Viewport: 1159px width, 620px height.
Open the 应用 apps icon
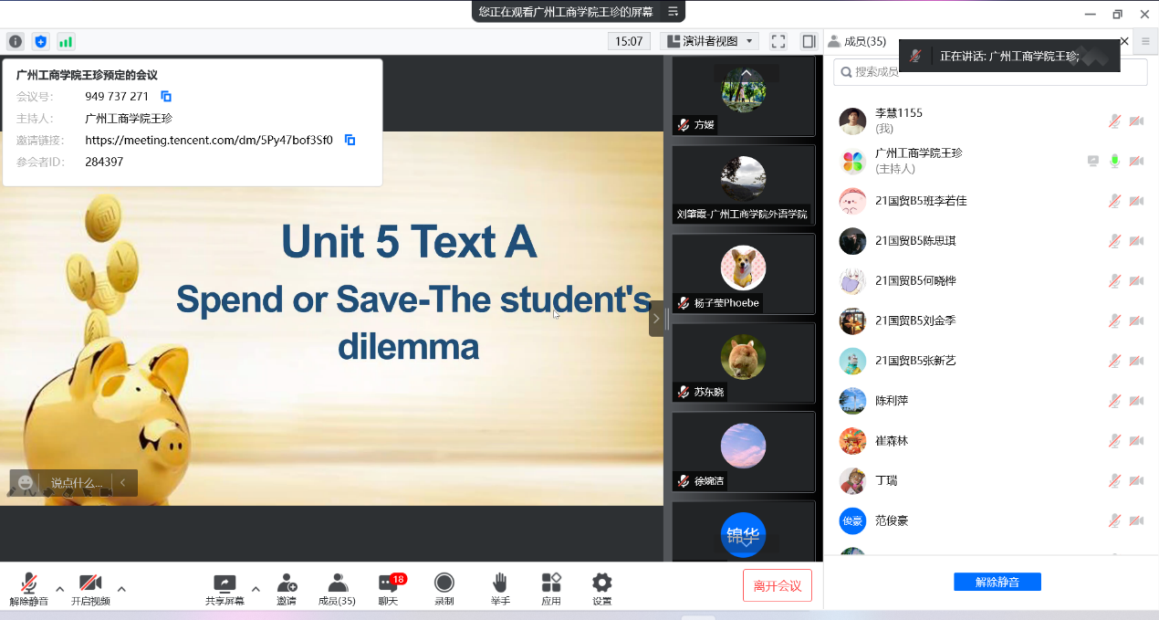[551, 588]
